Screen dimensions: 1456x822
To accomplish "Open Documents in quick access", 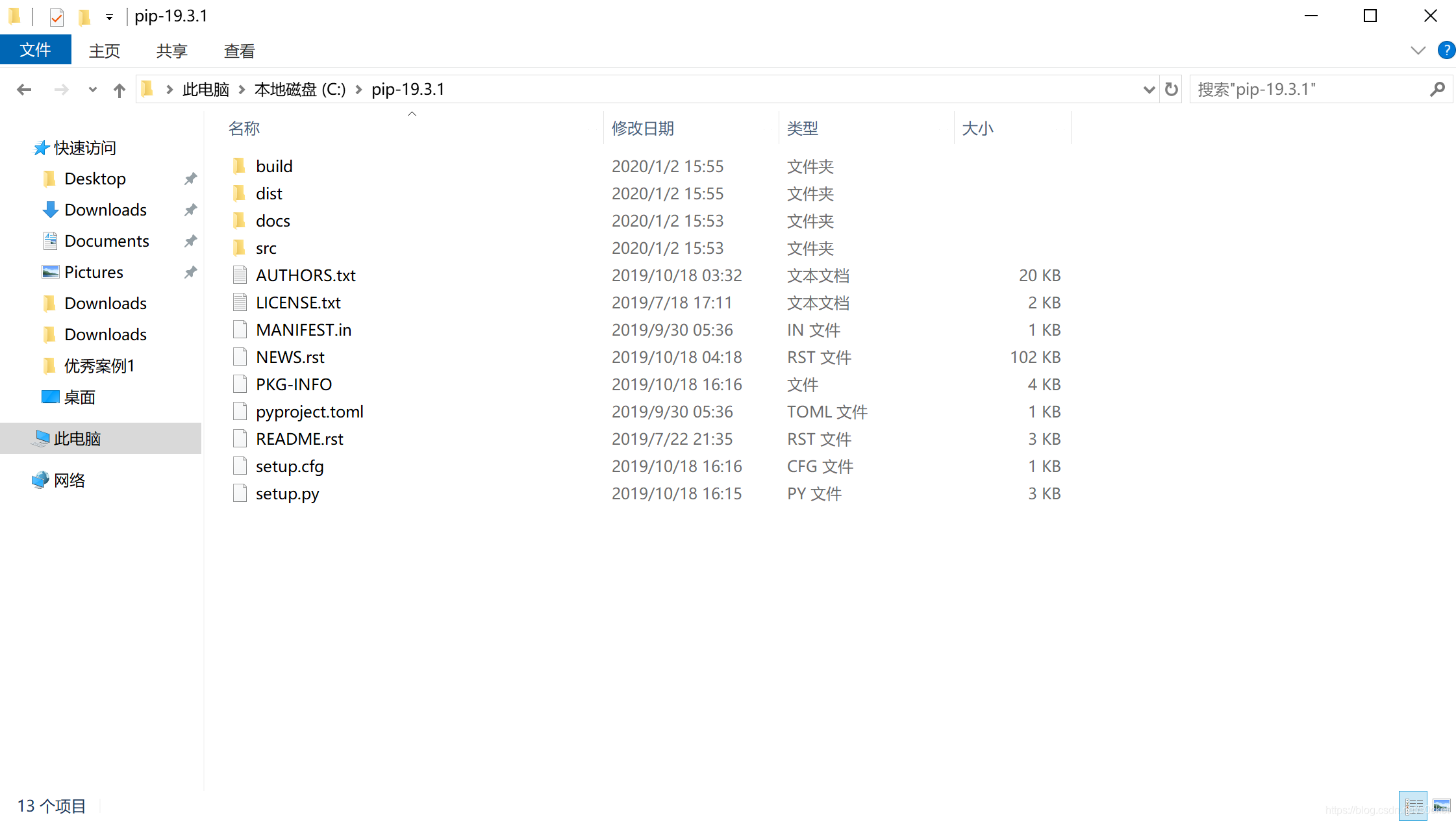I will (107, 241).
